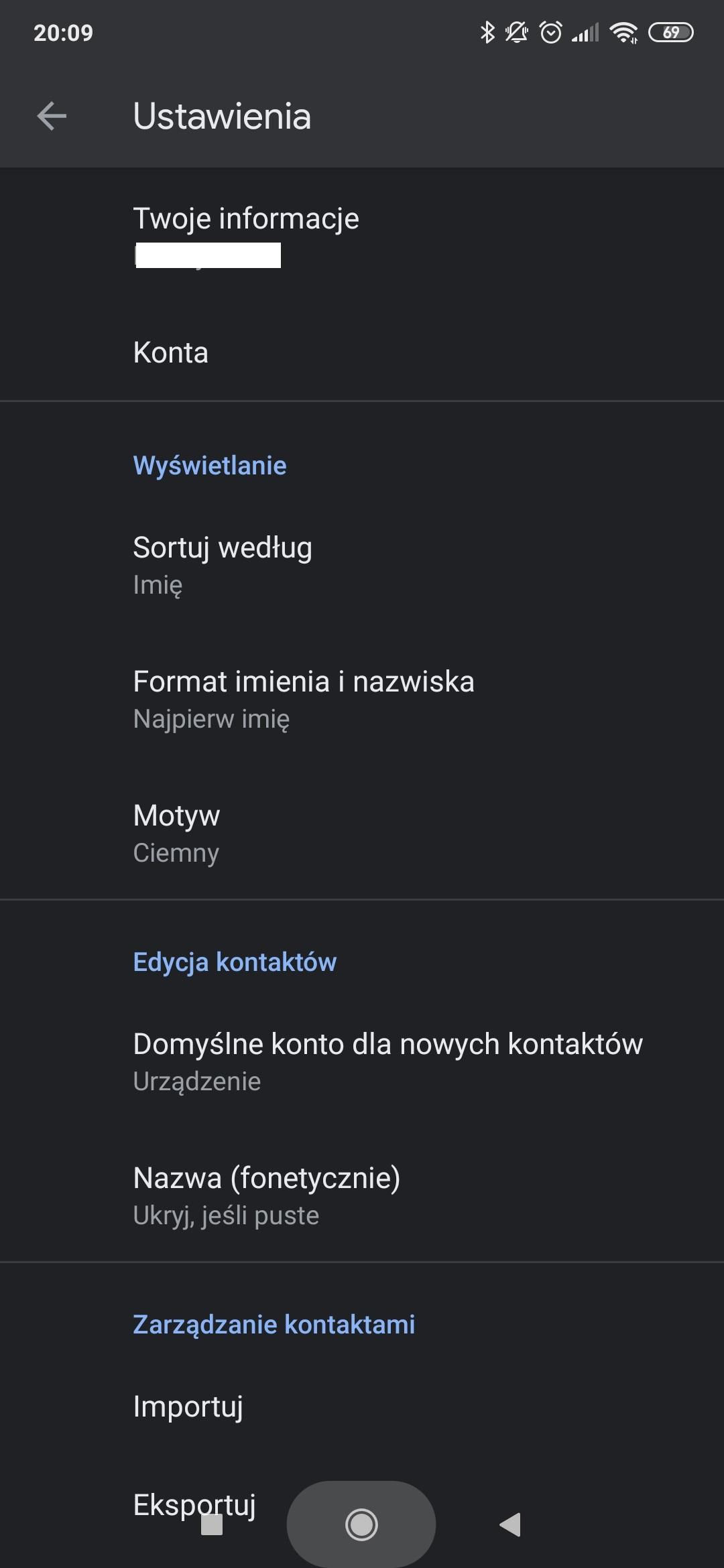724x1568 pixels.
Task: Tap the alarm clock status icon
Action: click(550, 32)
